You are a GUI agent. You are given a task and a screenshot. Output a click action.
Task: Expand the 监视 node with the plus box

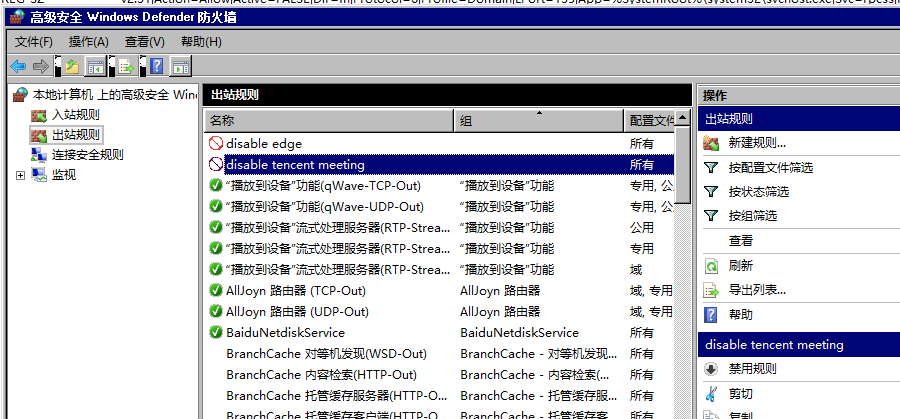click(21, 175)
